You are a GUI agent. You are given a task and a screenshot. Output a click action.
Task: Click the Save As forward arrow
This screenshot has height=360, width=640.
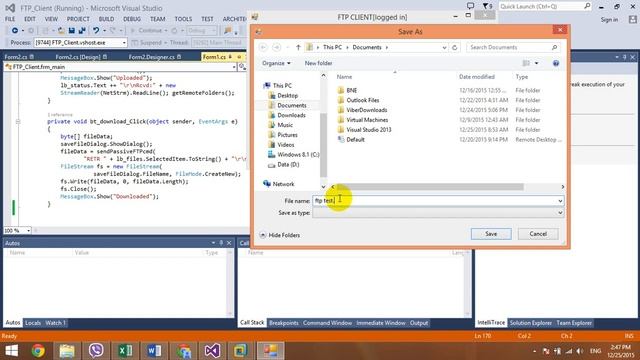tap(277, 47)
